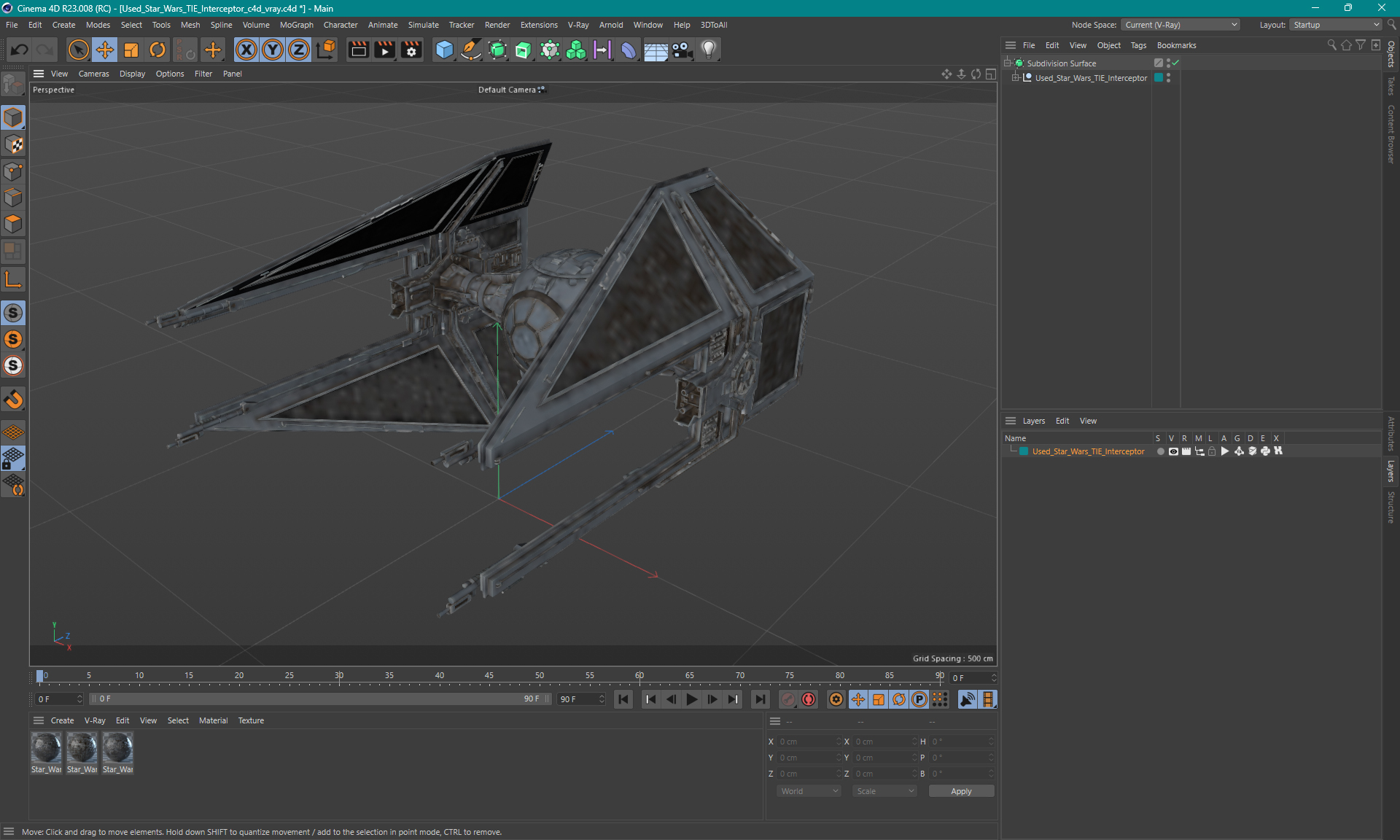This screenshot has width=1400, height=840.
Task: Toggle layer solo dot for Used_Star_Wars_TIE_Interceptor
Action: pyautogui.click(x=1160, y=451)
